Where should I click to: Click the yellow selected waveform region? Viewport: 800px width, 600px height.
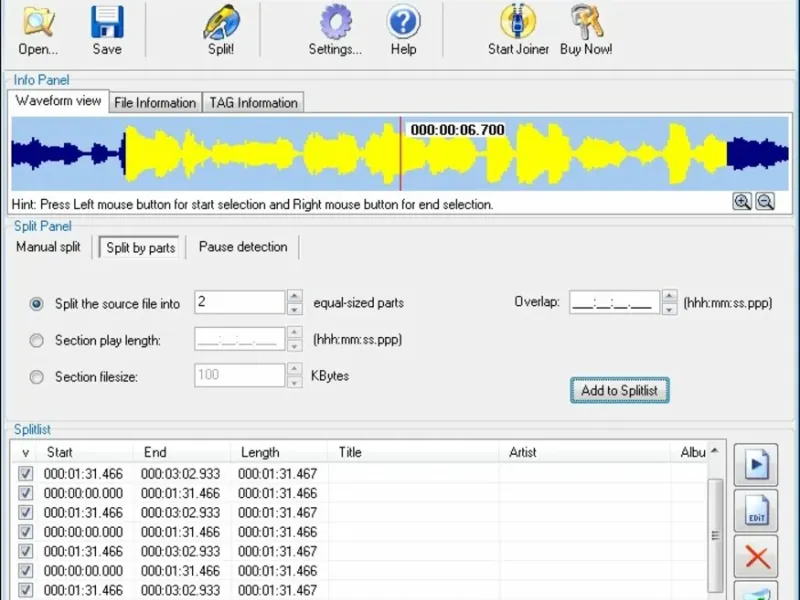pos(426,154)
